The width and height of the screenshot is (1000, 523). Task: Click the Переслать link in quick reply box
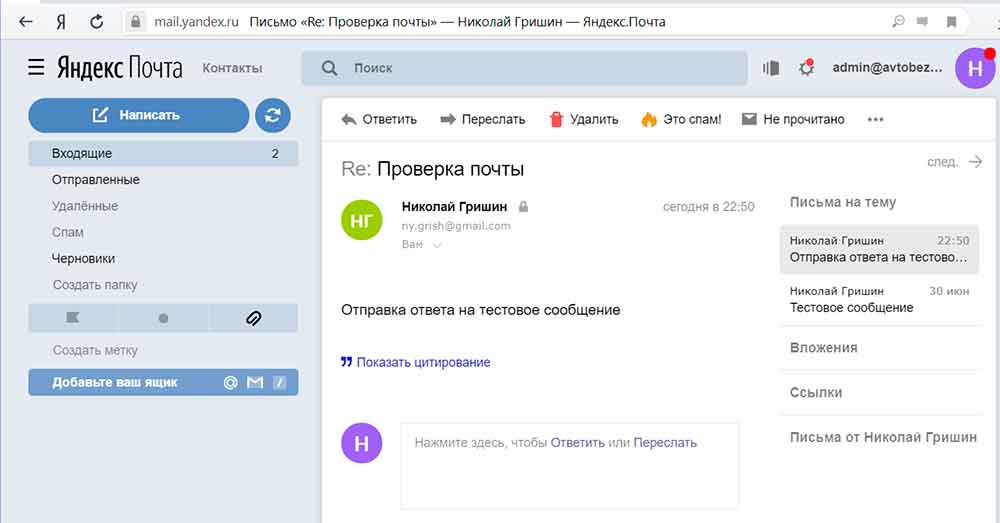click(x=665, y=443)
